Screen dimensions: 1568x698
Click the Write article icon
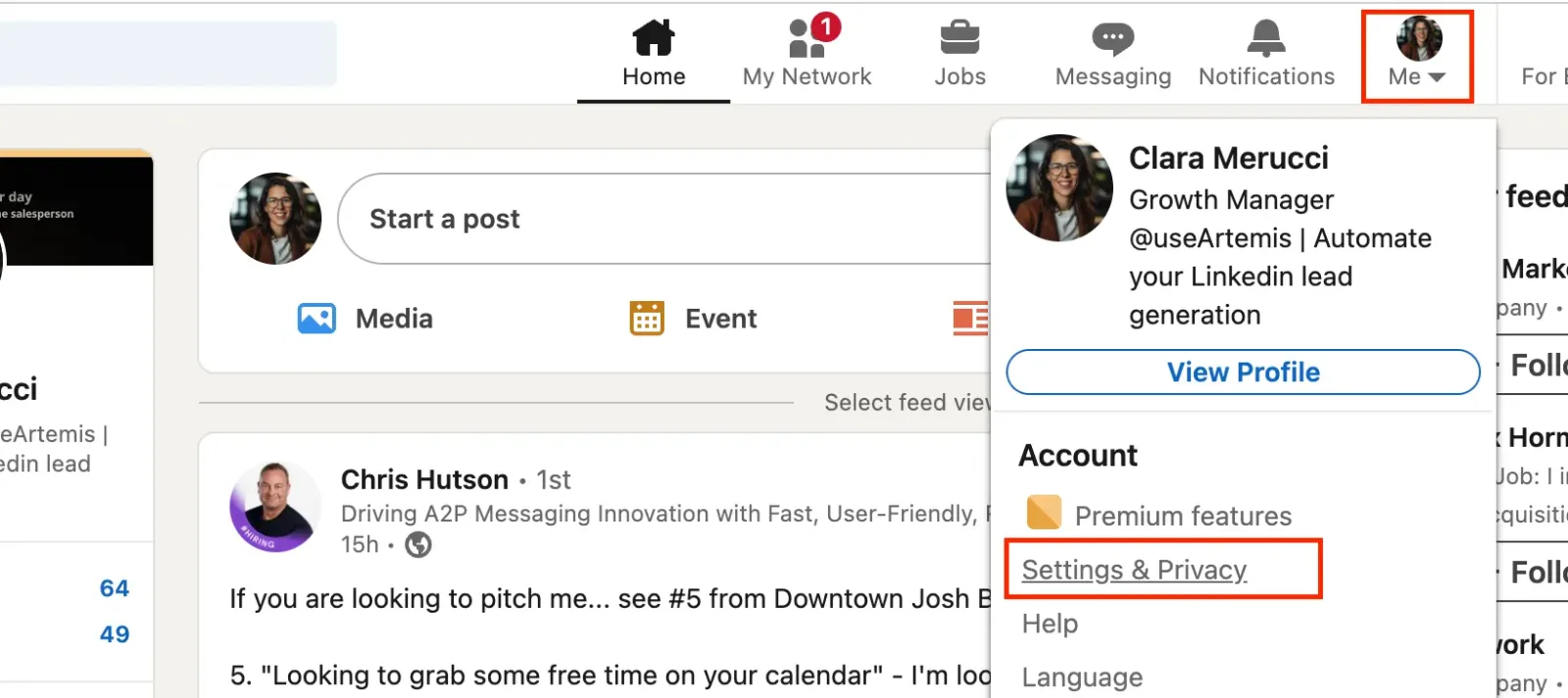pos(970,319)
